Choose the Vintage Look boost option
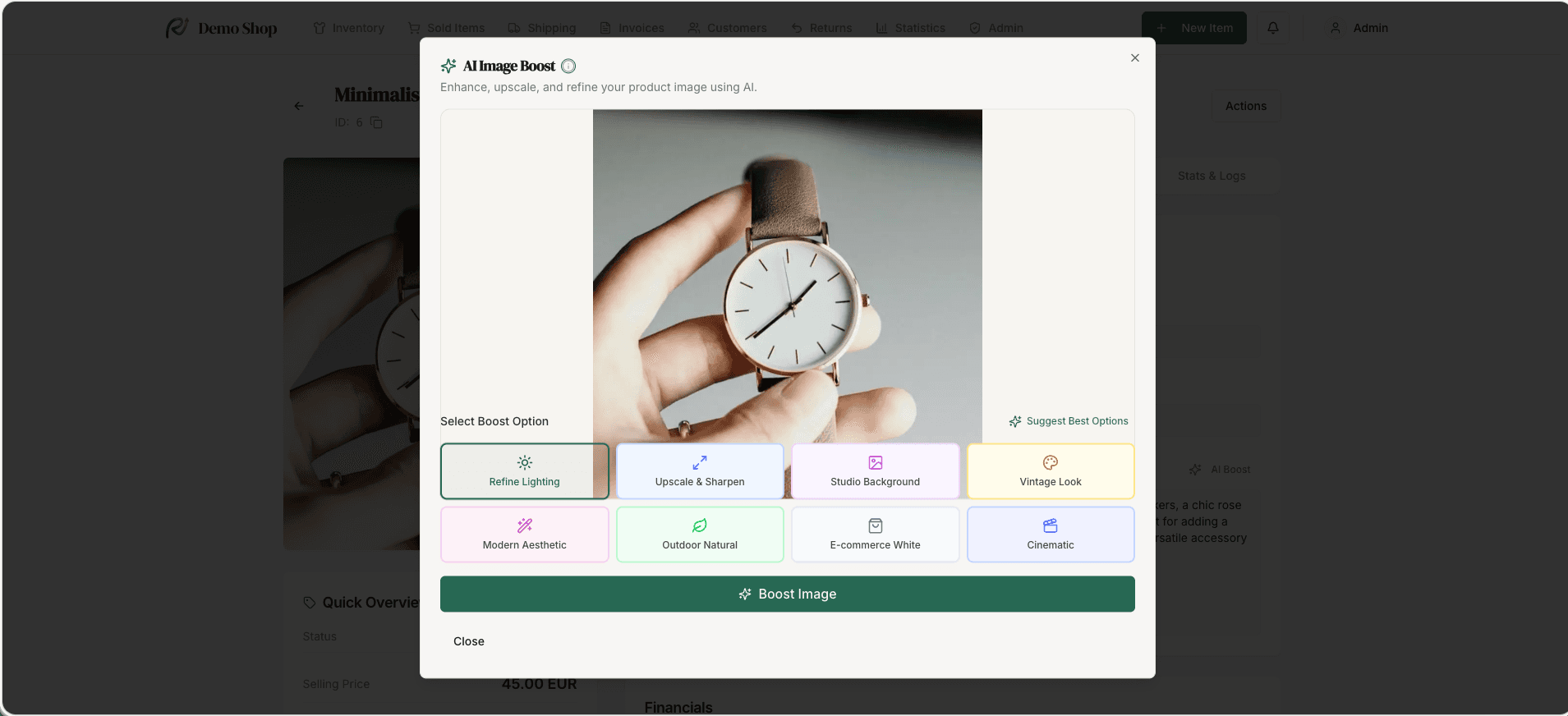Screen dimensions: 1568x716 (1051, 471)
